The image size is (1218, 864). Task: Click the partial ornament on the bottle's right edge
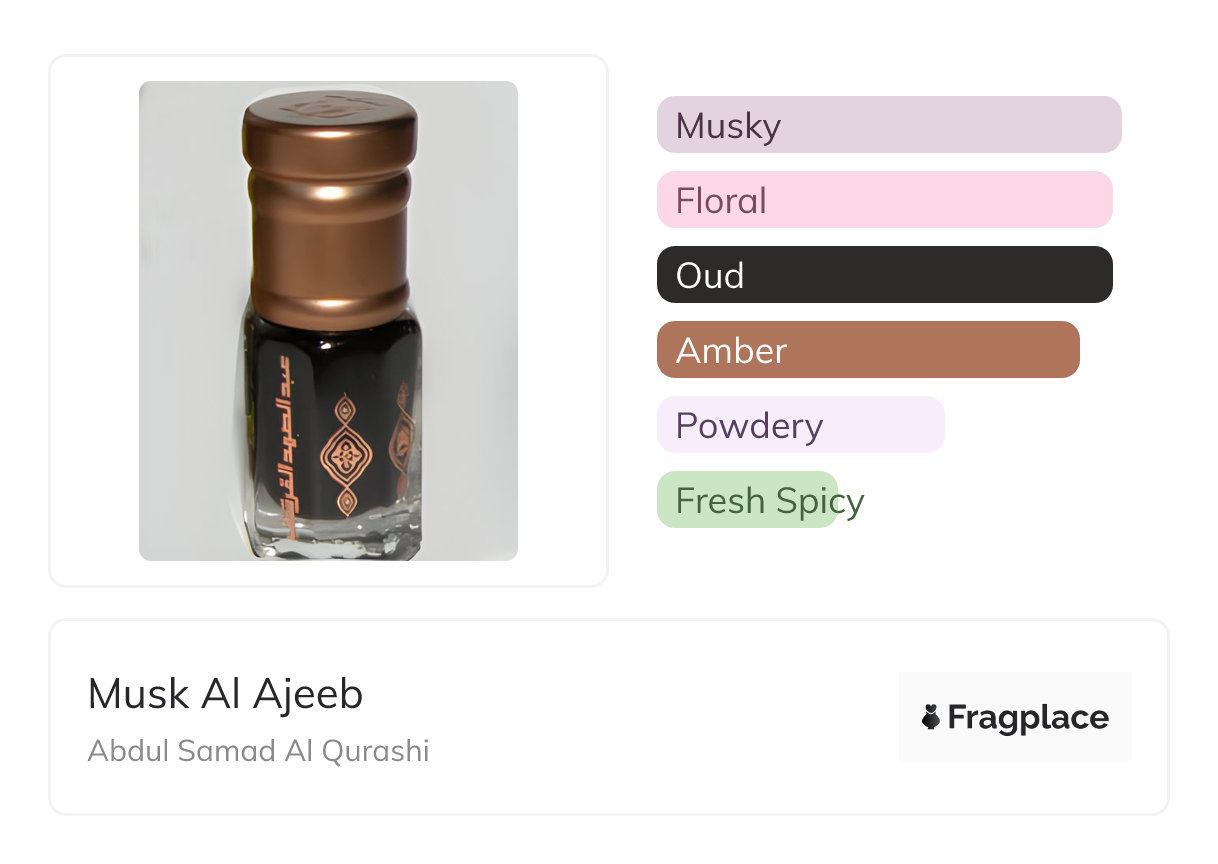tap(405, 440)
